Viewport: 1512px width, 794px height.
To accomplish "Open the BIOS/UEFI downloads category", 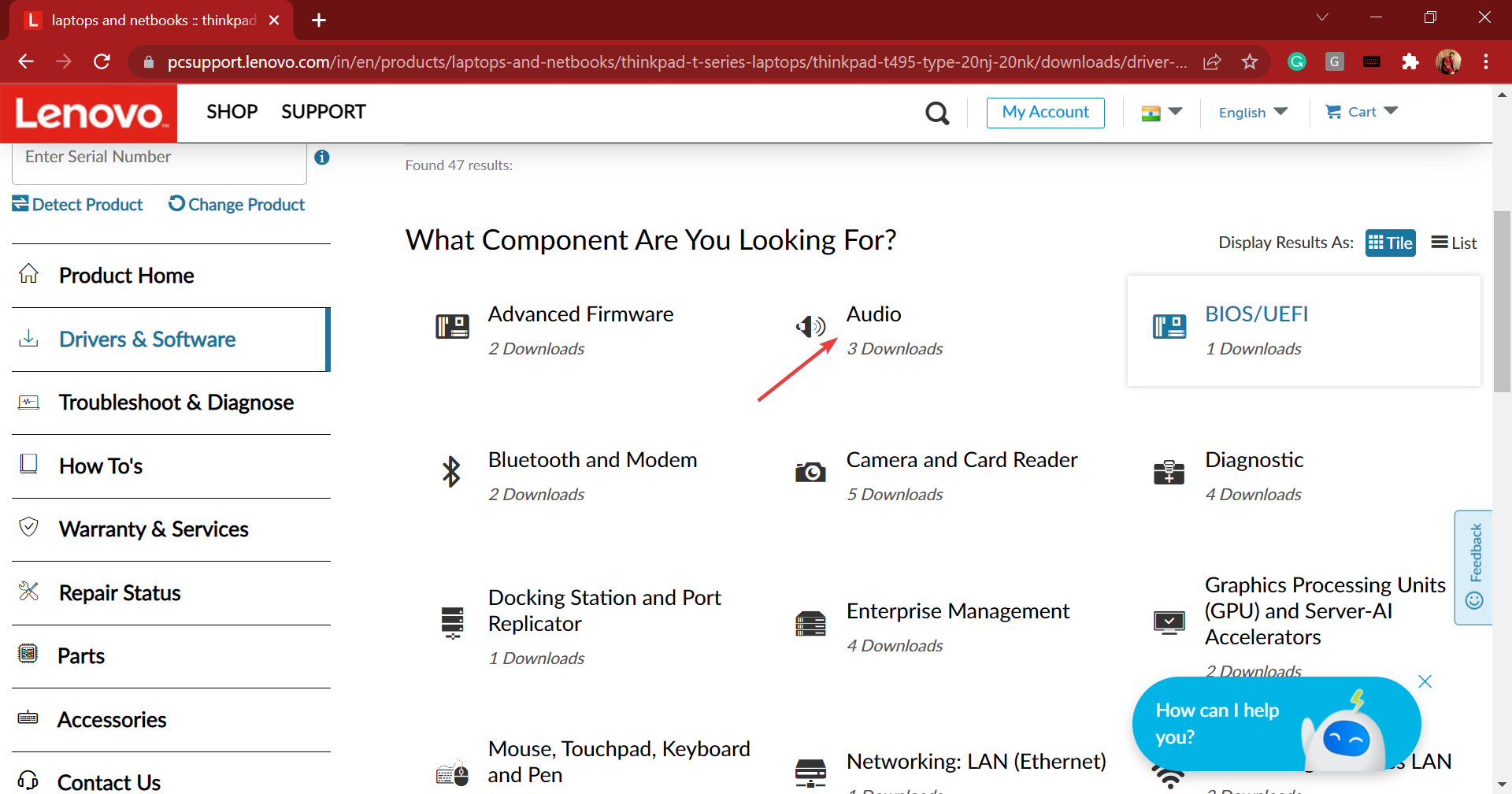I will coord(1256,314).
